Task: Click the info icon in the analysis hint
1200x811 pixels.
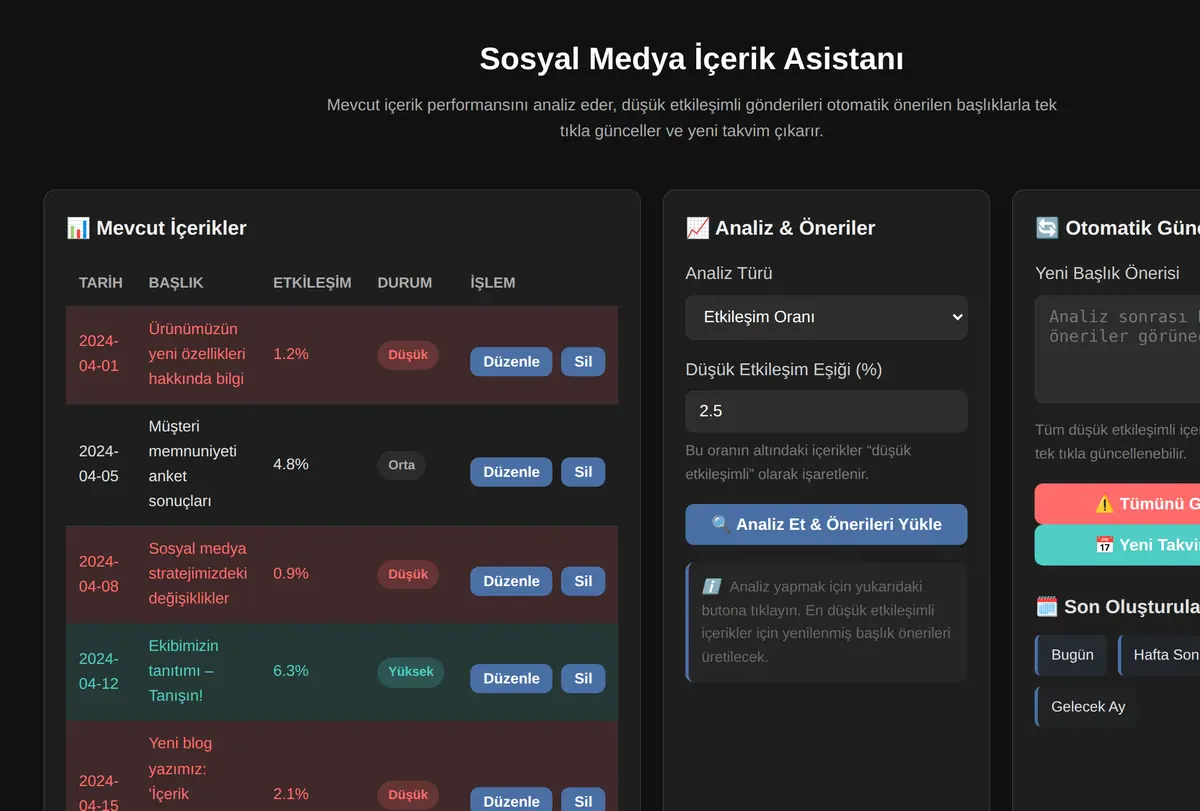Action: click(712, 587)
